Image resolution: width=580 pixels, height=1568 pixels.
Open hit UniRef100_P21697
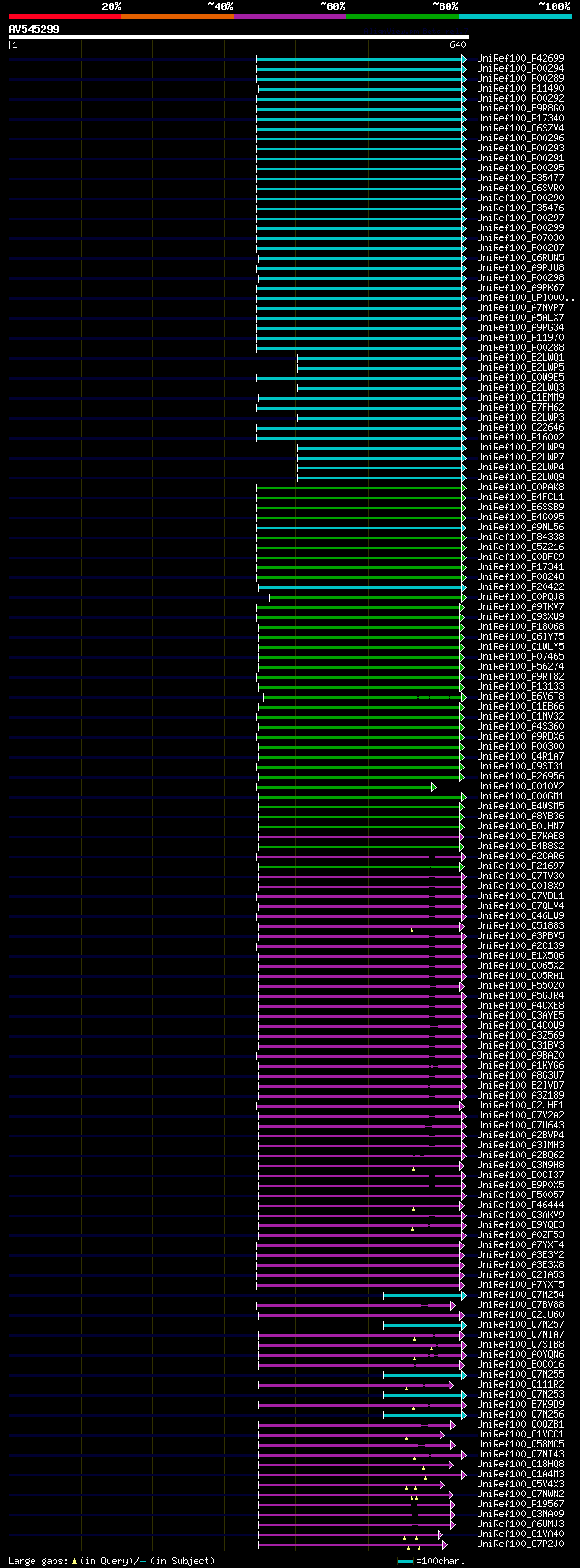point(520,866)
